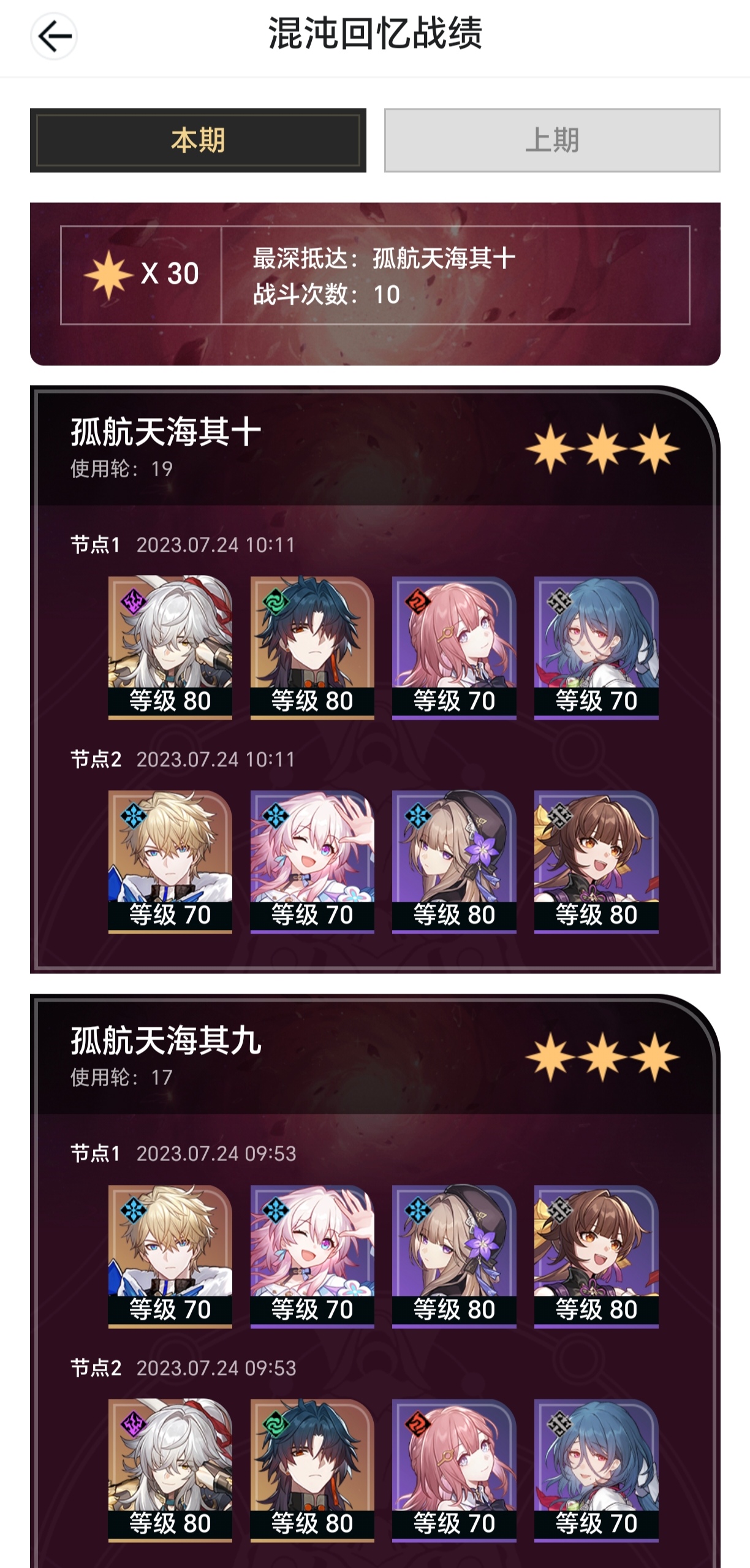
Task: Click the ice element icon on blond character in 其十 节点2
Action: click(133, 815)
